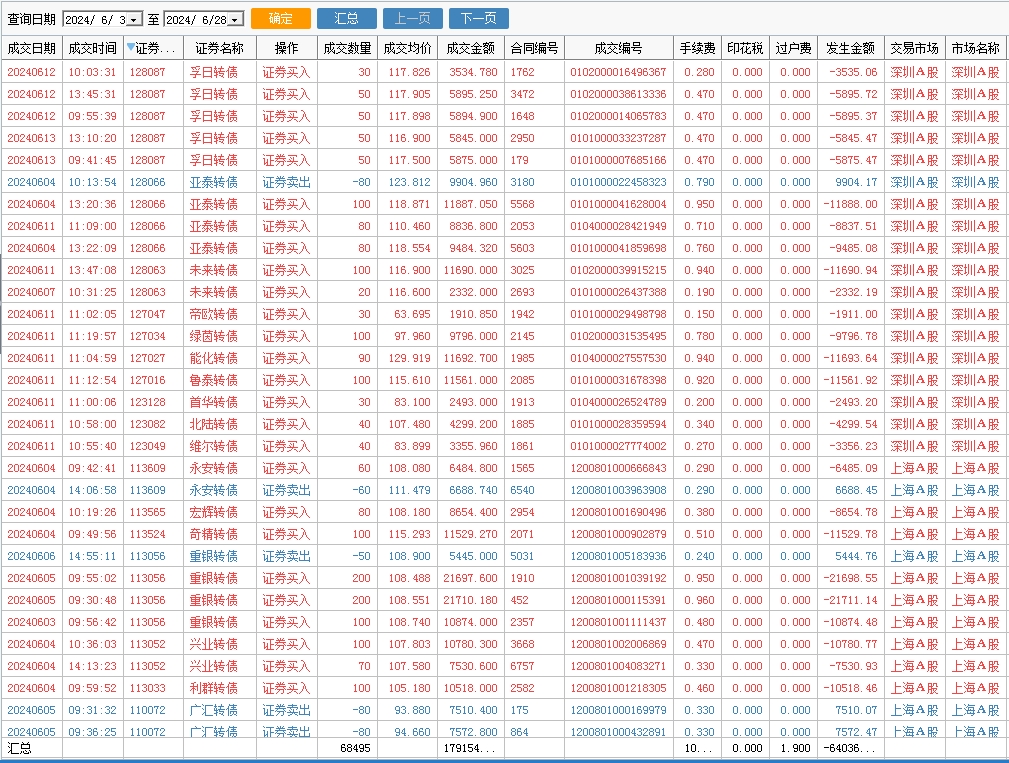Click the 操作 column header

[x=286, y=48]
